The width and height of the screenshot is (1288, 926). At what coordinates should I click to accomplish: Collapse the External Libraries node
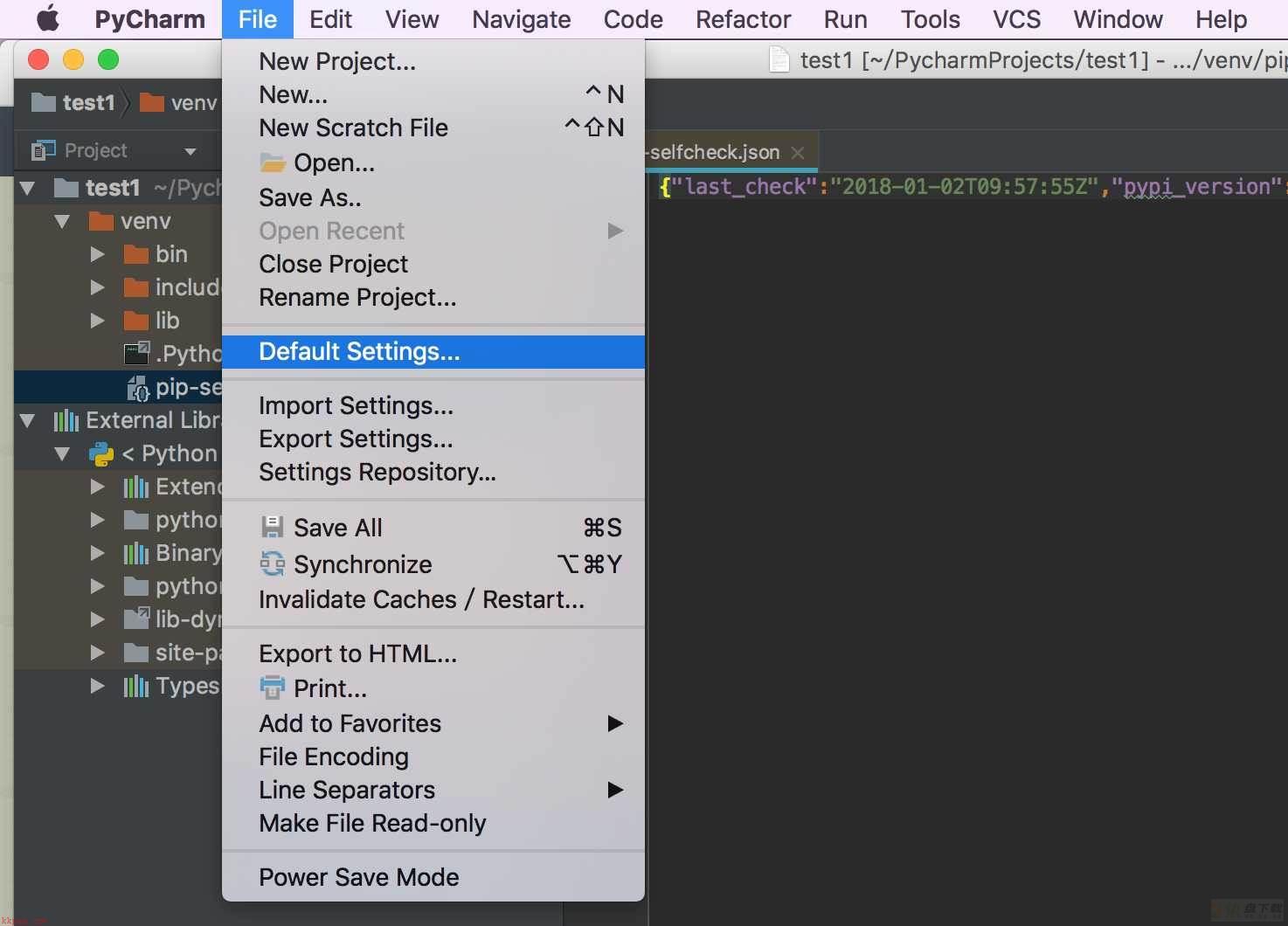tap(27, 420)
